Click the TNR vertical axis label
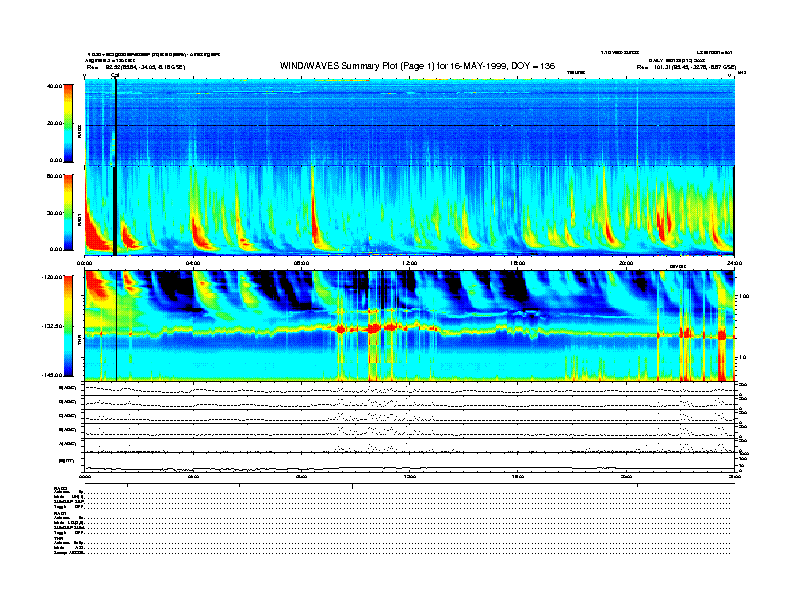Image resolution: width=792 pixels, height=612 pixels. (79, 342)
